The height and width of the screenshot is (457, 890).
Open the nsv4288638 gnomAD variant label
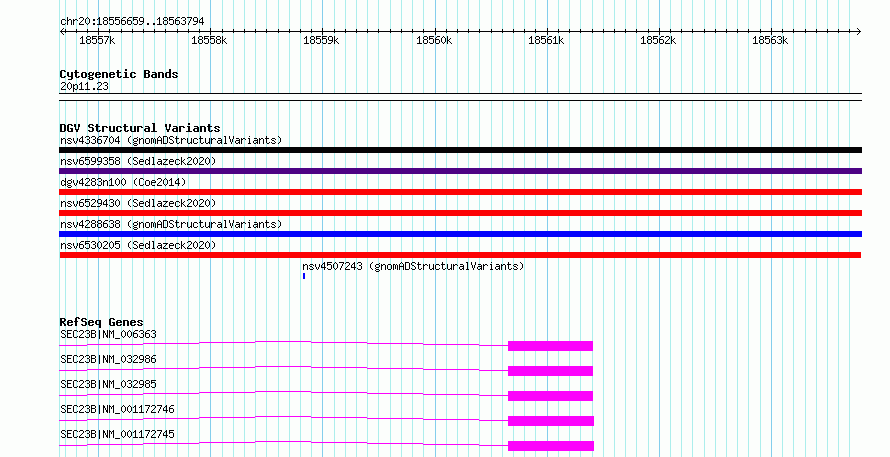click(171, 224)
